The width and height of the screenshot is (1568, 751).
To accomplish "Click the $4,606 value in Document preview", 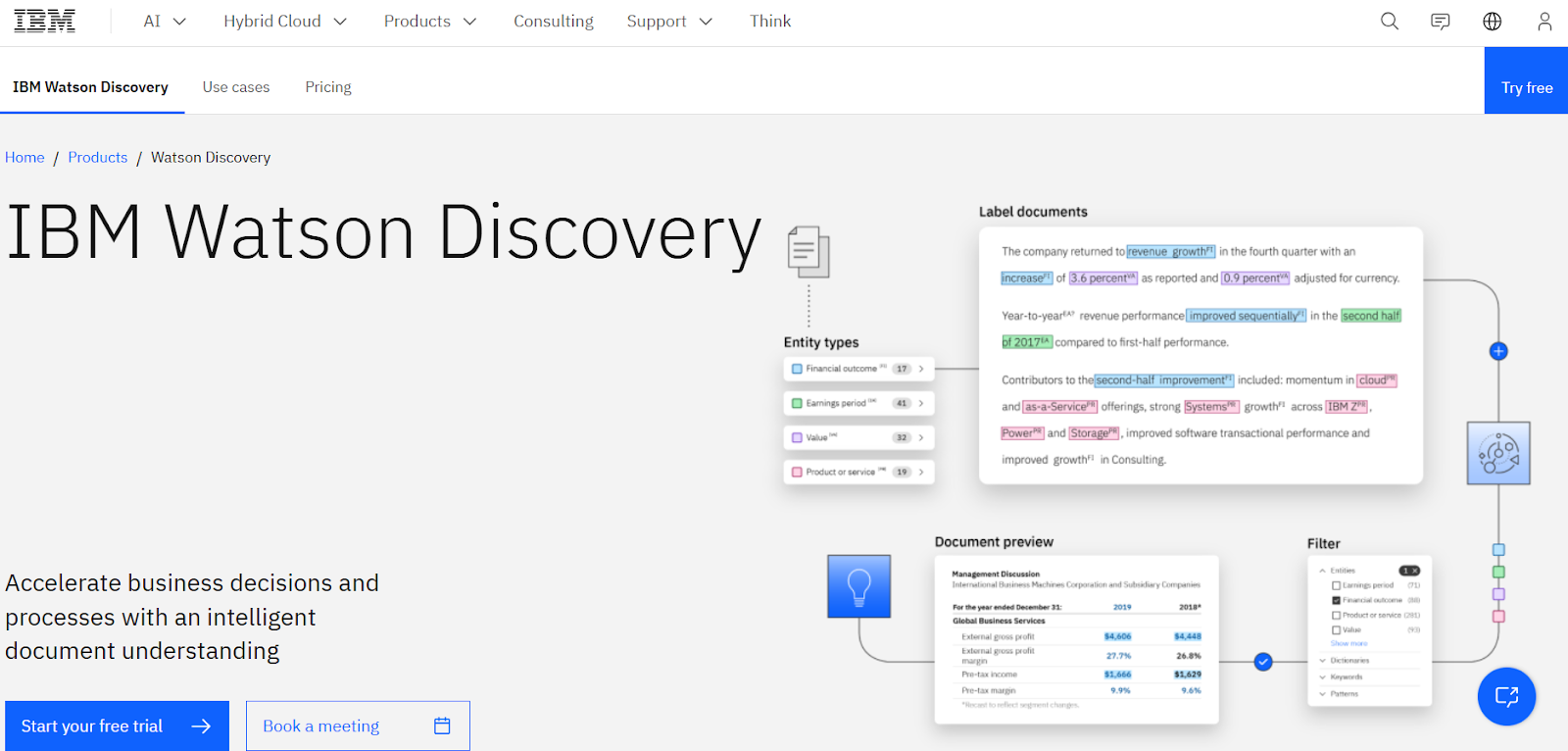I will point(1117,636).
